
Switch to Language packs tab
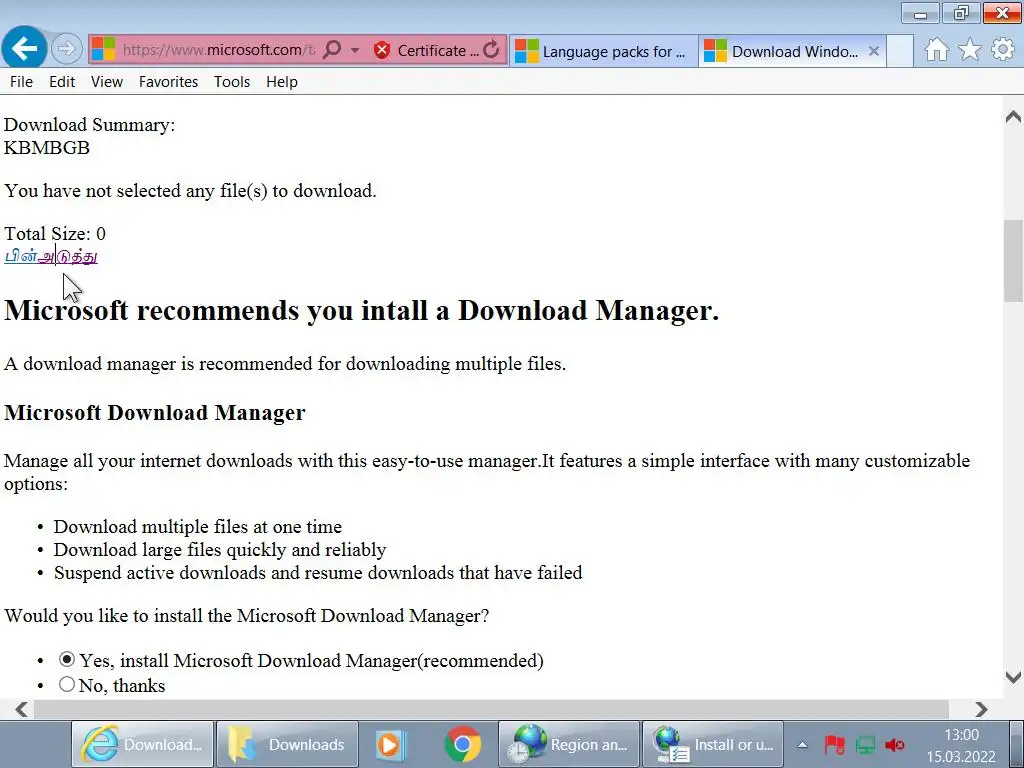603,51
